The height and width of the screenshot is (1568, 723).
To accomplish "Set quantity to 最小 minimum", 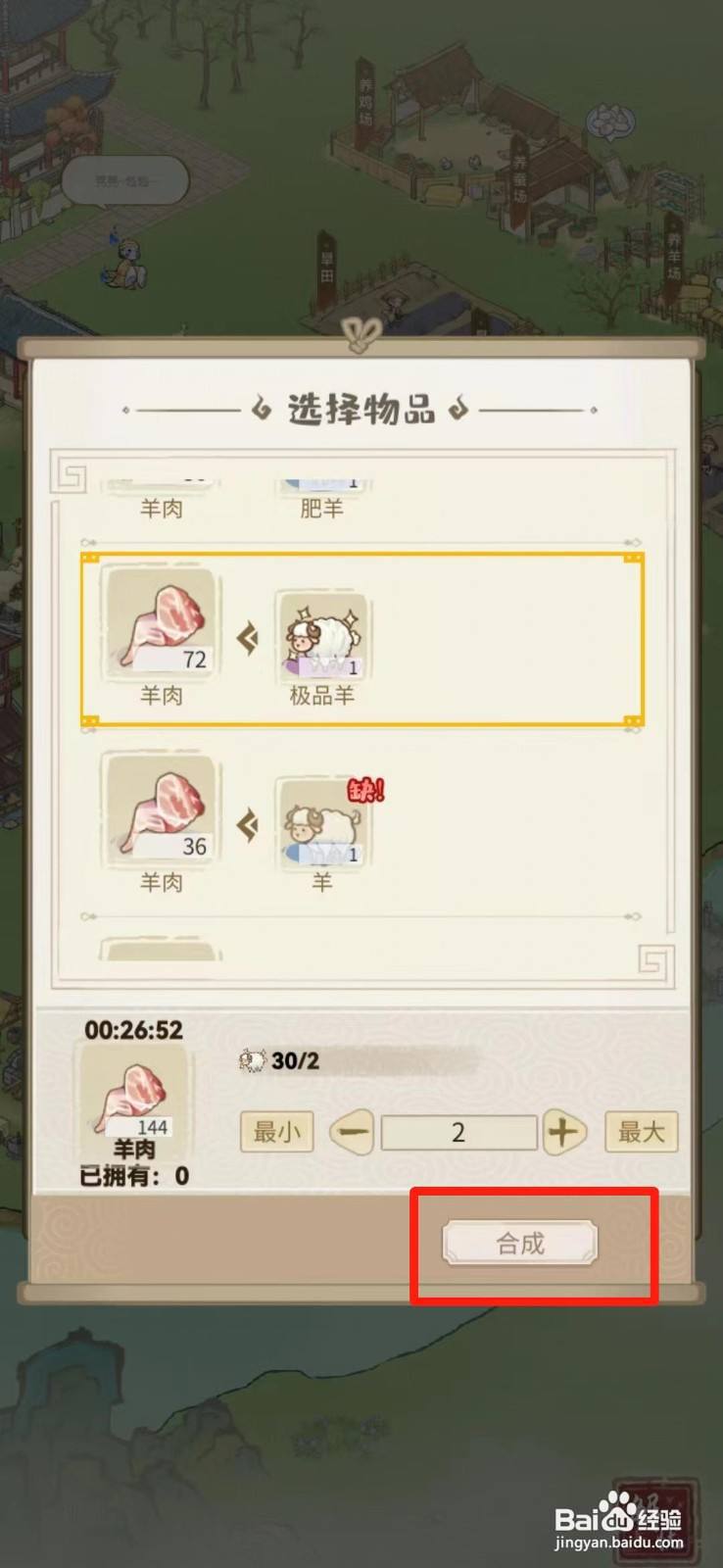I will [x=276, y=1132].
